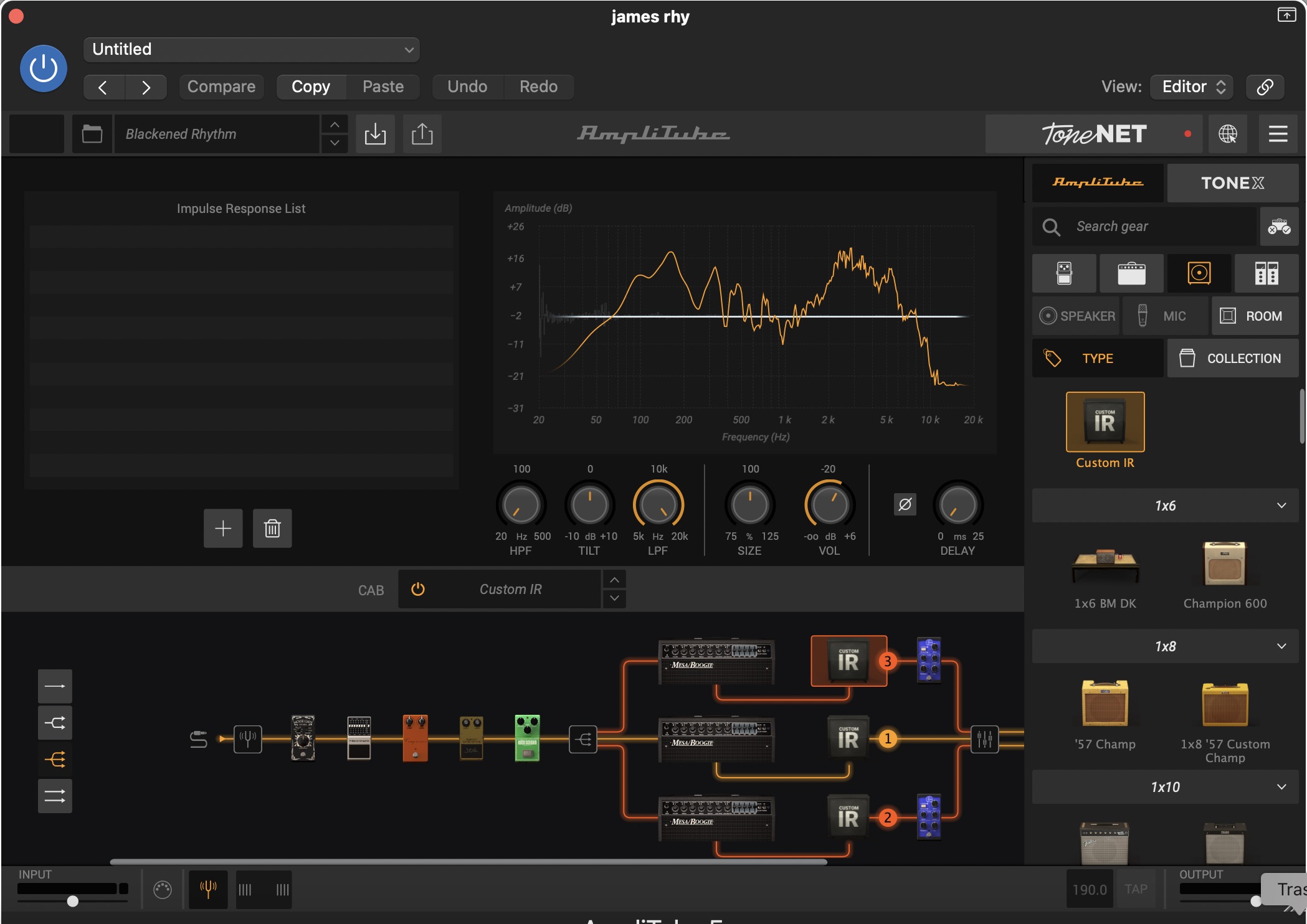Select the orange stomp pedal in chain

coord(415,738)
